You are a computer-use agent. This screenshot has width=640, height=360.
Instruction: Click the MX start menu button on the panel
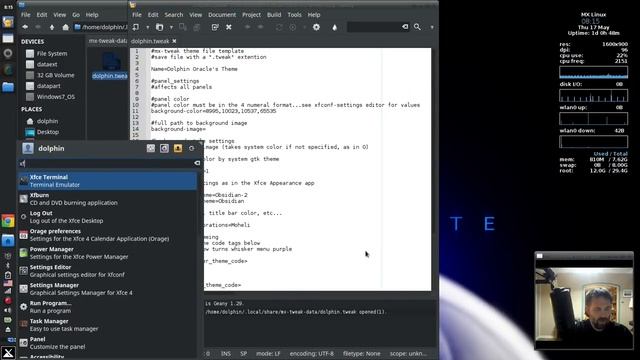8,352
